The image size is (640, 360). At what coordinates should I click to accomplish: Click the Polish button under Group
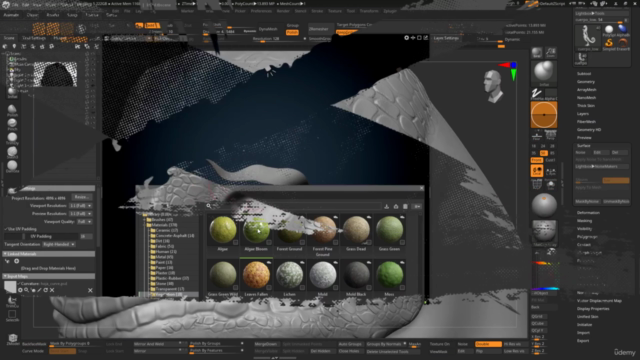292,32
